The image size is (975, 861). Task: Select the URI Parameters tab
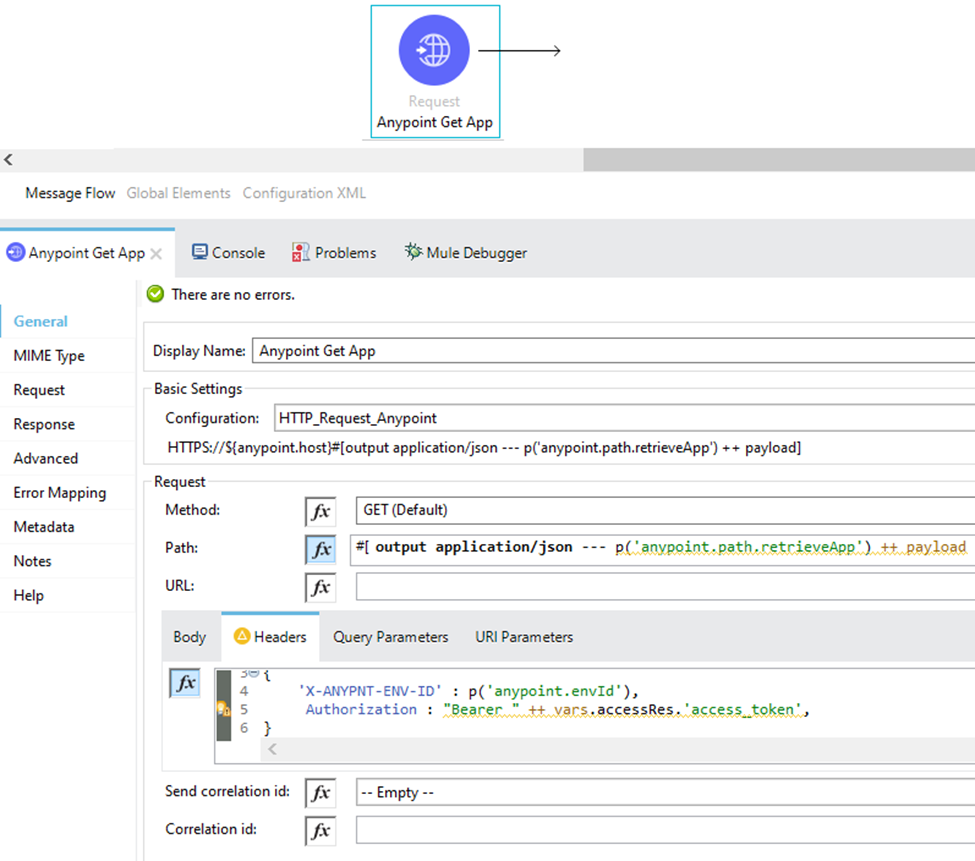tap(524, 637)
